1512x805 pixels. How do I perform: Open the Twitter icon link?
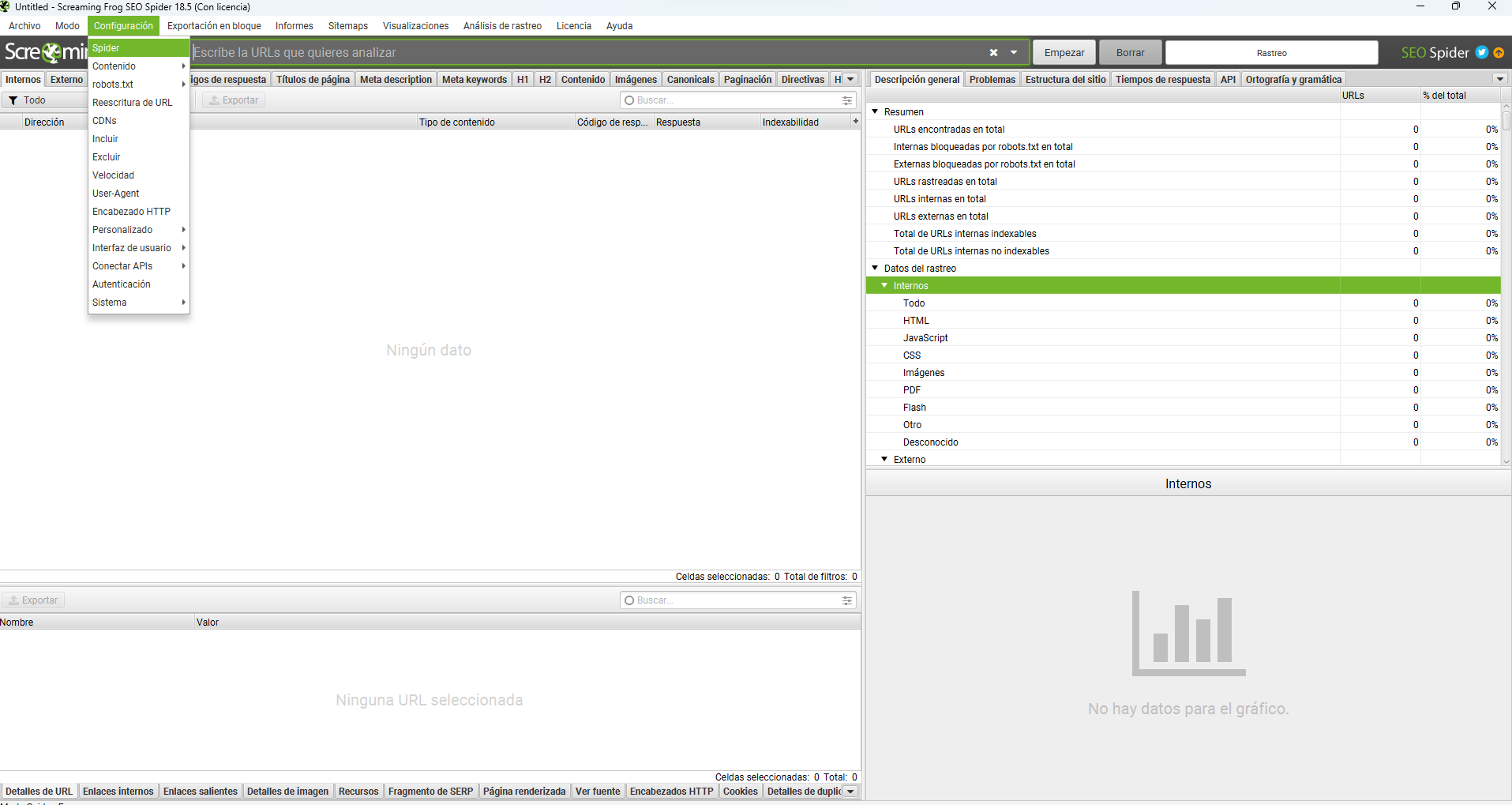coord(1482,52)
